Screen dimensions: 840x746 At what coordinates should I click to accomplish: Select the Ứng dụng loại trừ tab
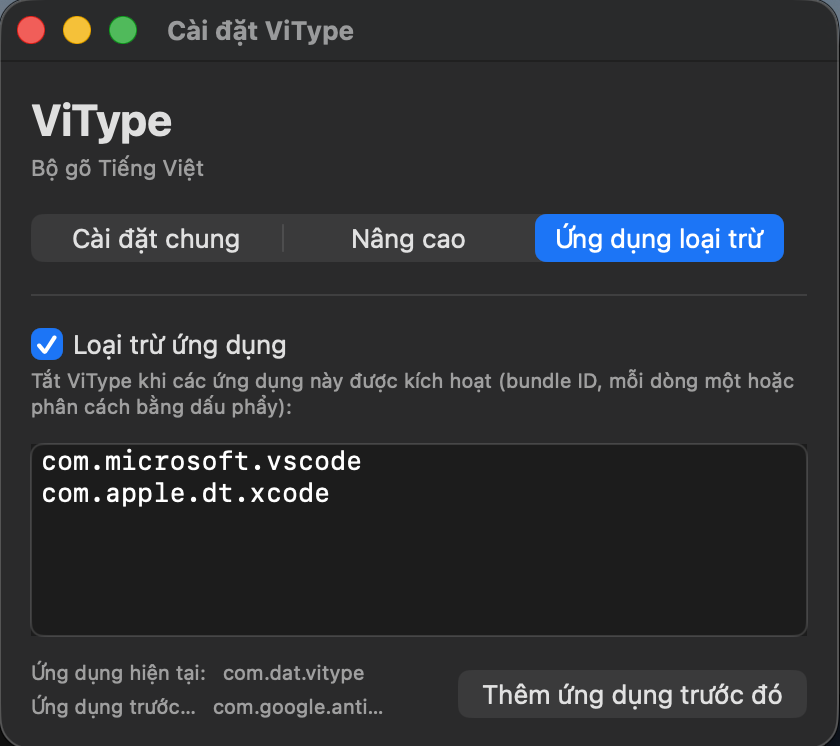coord(658,238)
